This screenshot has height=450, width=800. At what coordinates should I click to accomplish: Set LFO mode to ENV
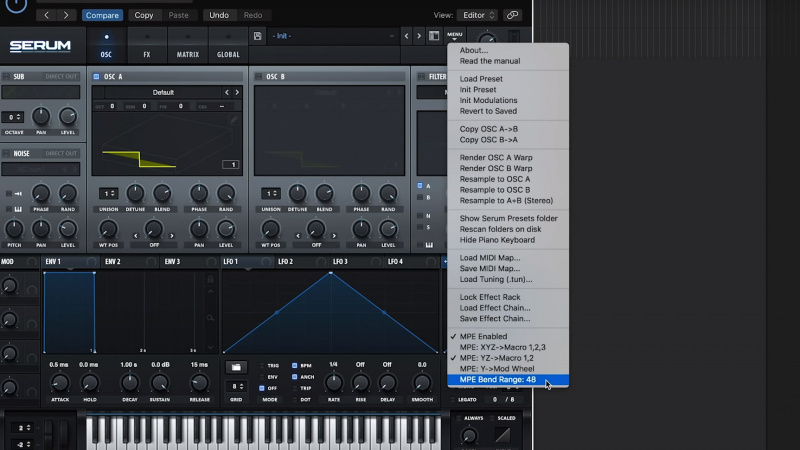(262, 377)
